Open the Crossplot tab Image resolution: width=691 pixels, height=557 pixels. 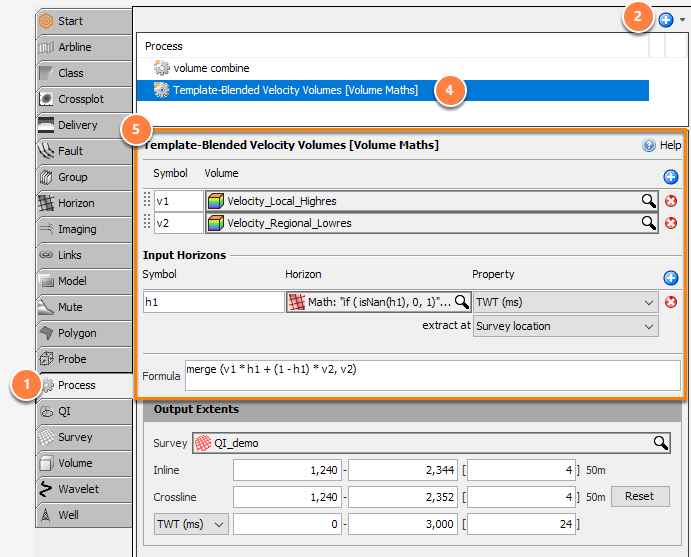(x=85, y=99)
